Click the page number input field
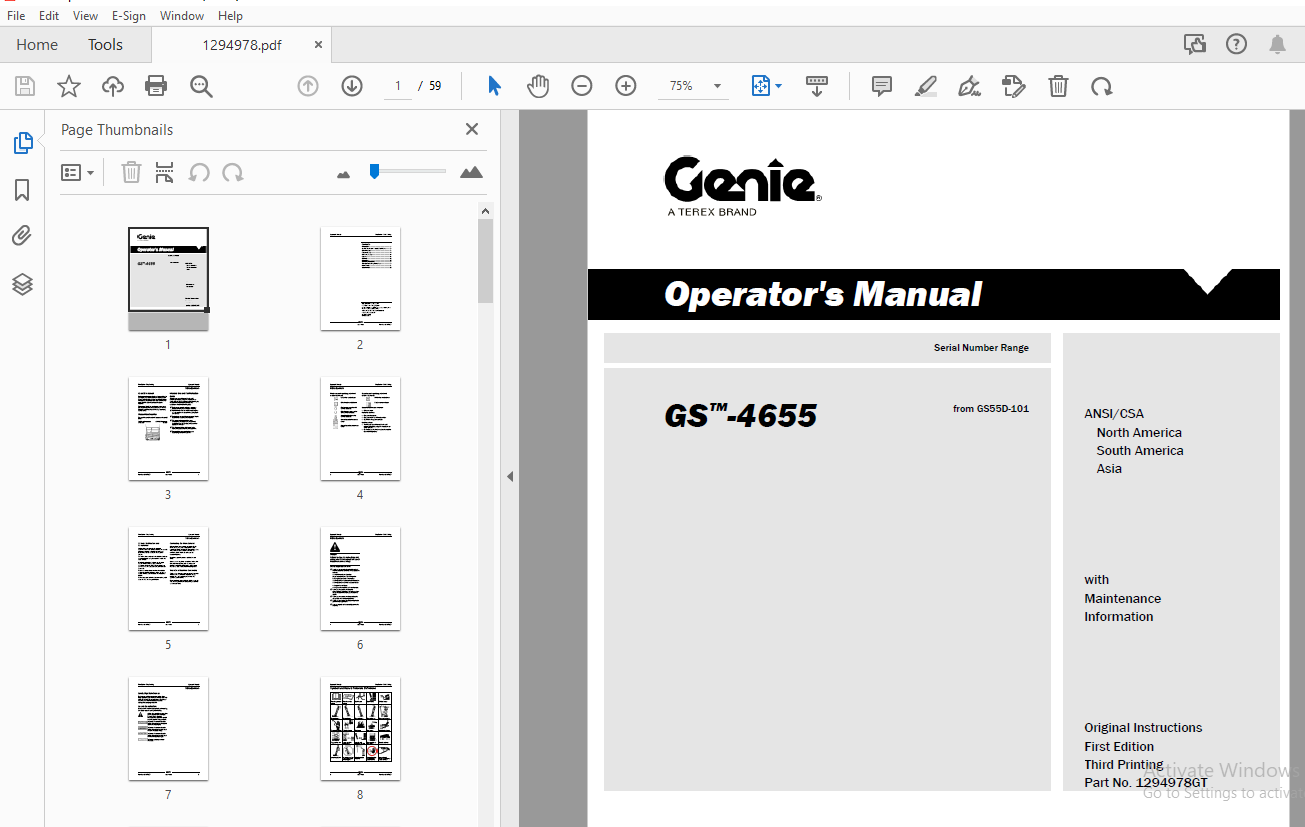Viewport: 1305px width, 827px height. click(x=398, y=86)
